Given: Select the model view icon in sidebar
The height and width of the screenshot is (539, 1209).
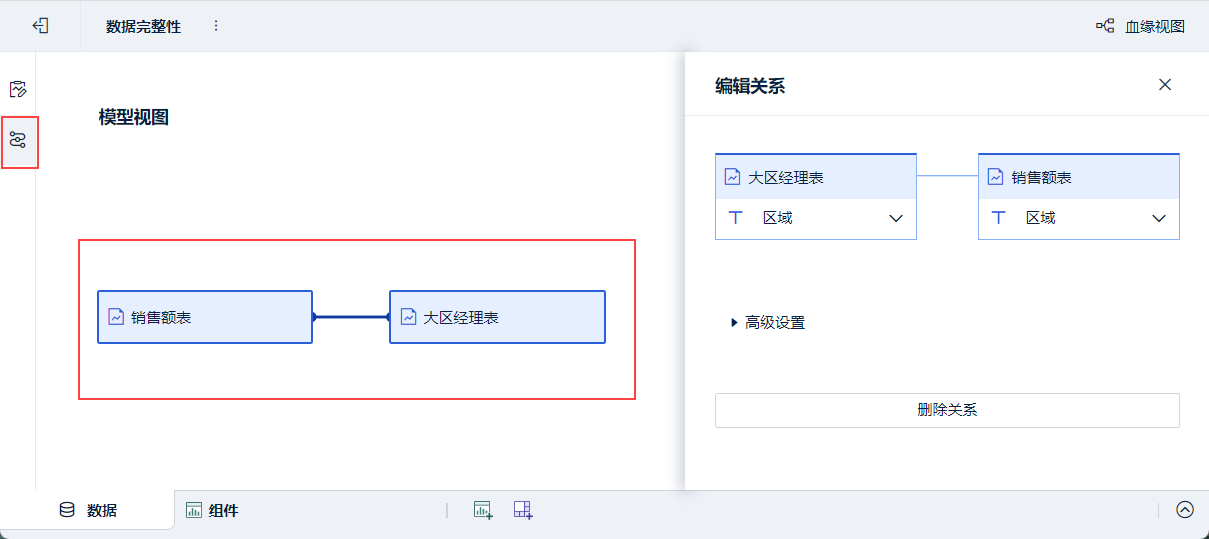Looking at the screenshot, I should click(x=18, y=140).
